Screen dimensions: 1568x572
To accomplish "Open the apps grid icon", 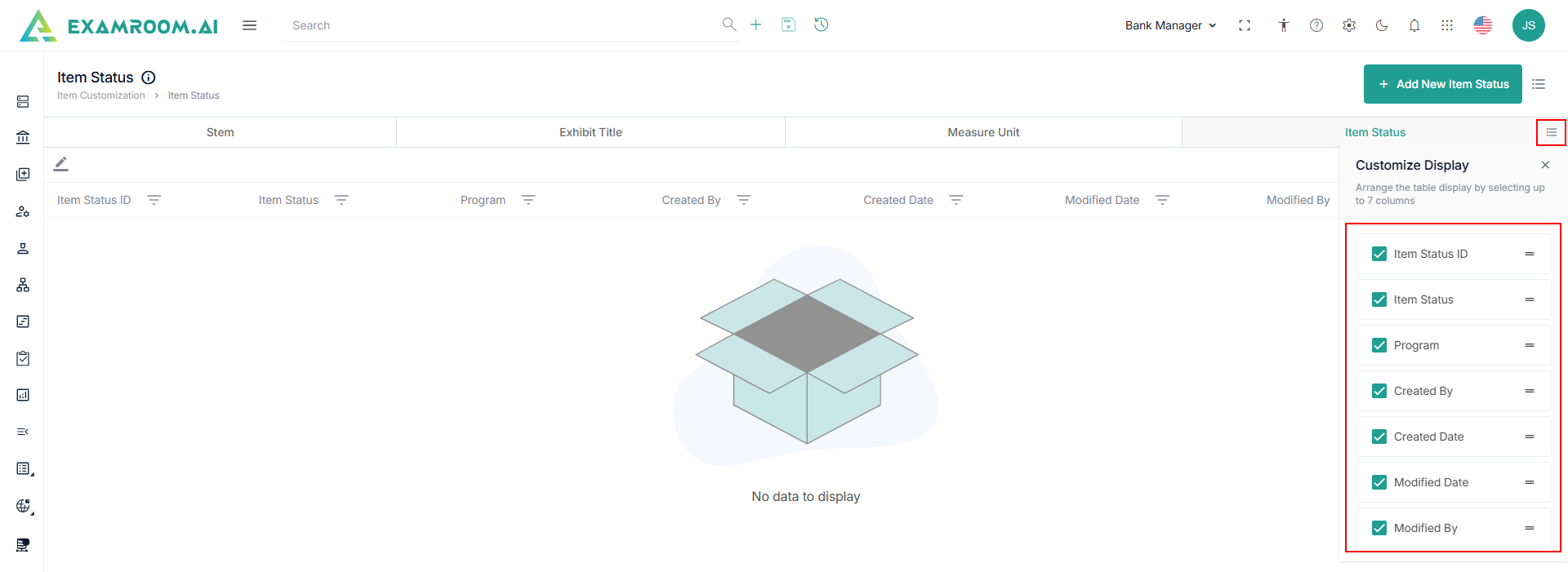I will [1447, 25].
